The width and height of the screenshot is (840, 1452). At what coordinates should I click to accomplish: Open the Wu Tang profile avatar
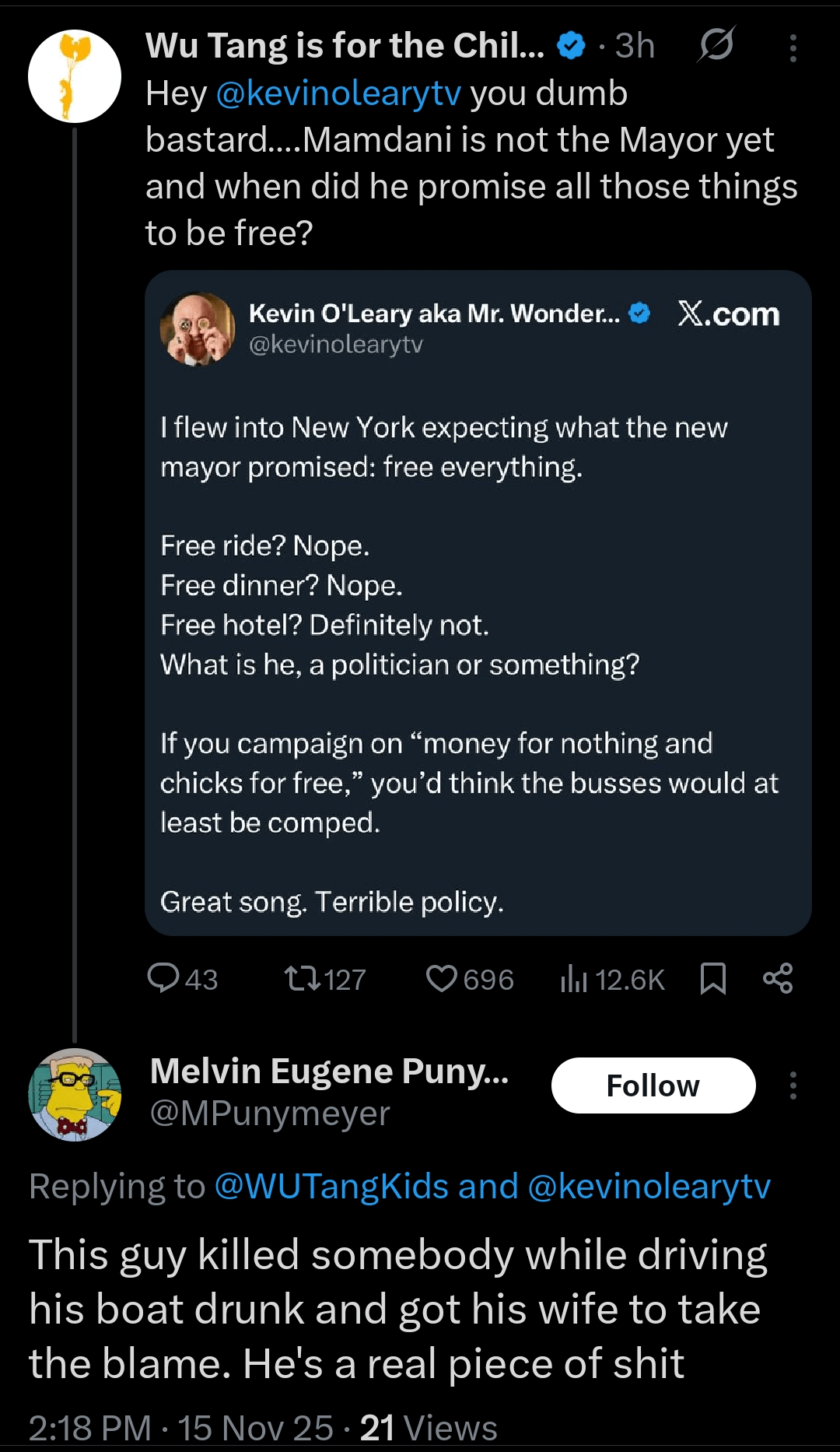point(75,76)
